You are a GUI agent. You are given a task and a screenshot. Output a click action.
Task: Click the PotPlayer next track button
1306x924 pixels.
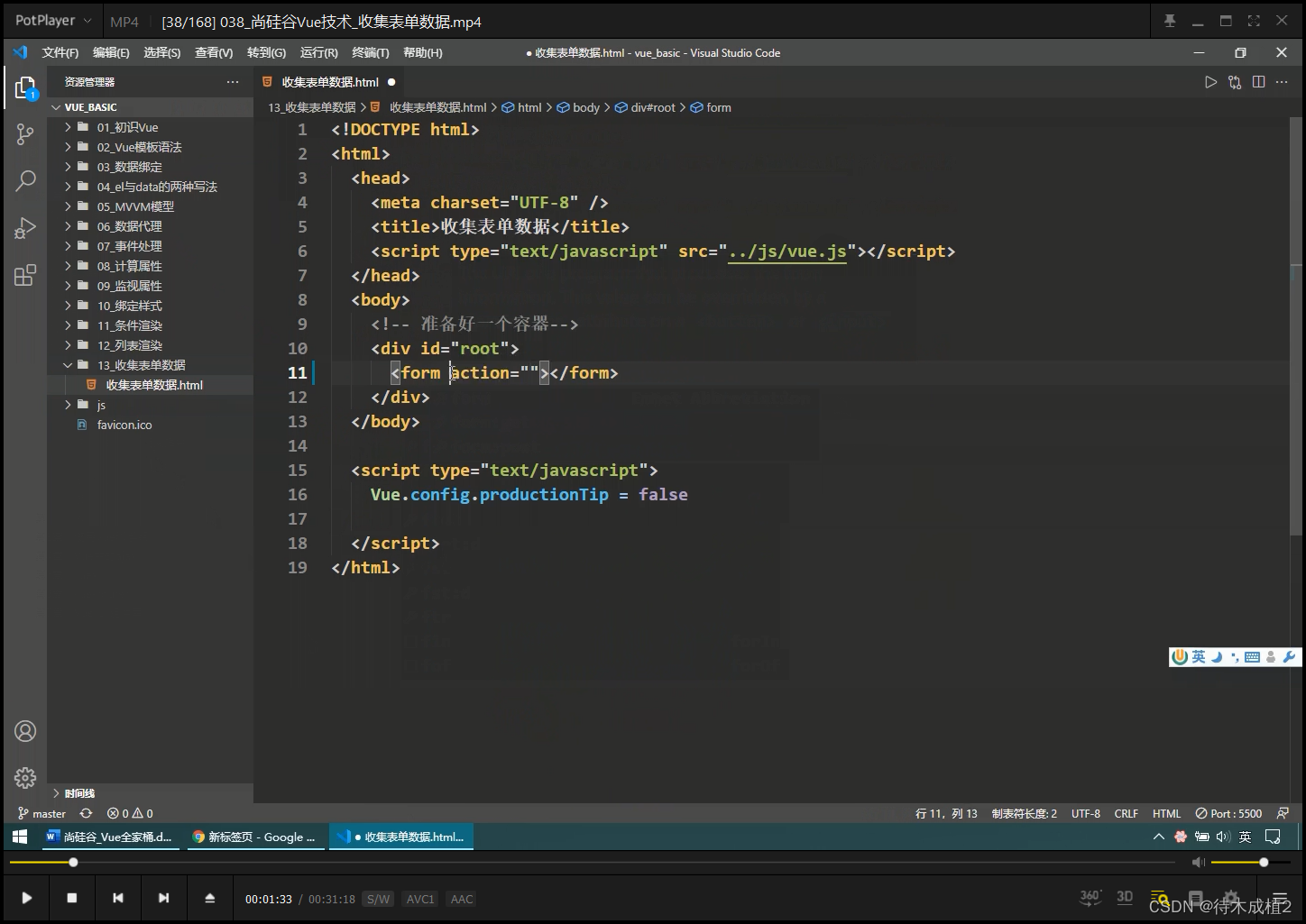[x=163, y=898]
